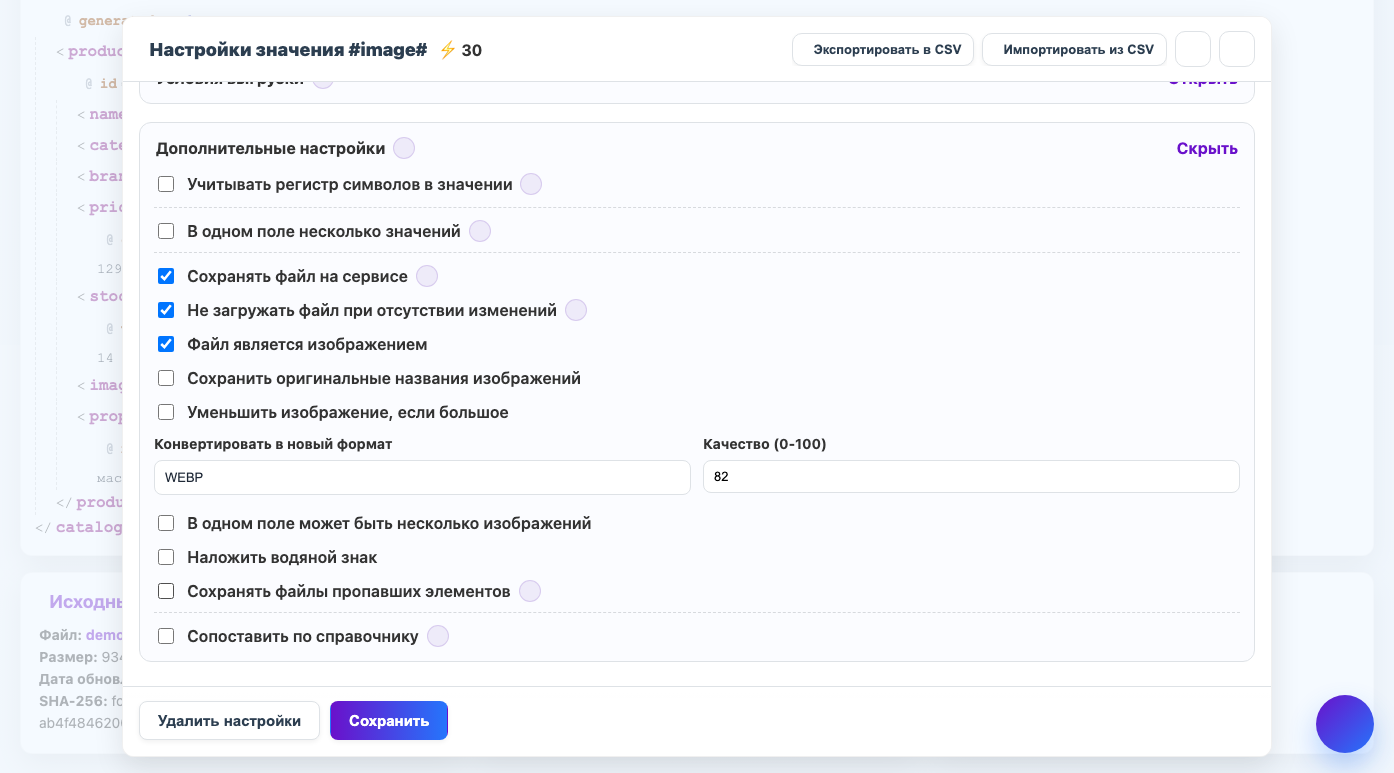This screenshot has width=1394, height=773.
Task: Click the lightning bolt icon beside 30
Action: click(447, 50)
